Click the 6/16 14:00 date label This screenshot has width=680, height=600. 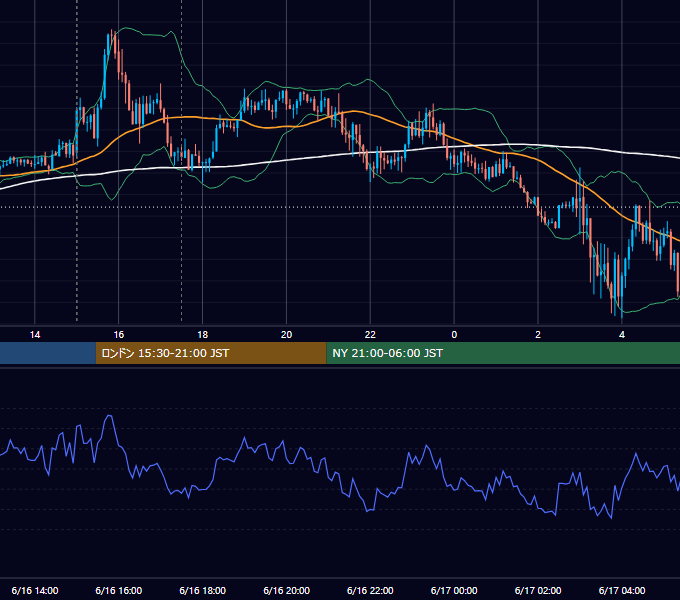click(x=35, y=590)
